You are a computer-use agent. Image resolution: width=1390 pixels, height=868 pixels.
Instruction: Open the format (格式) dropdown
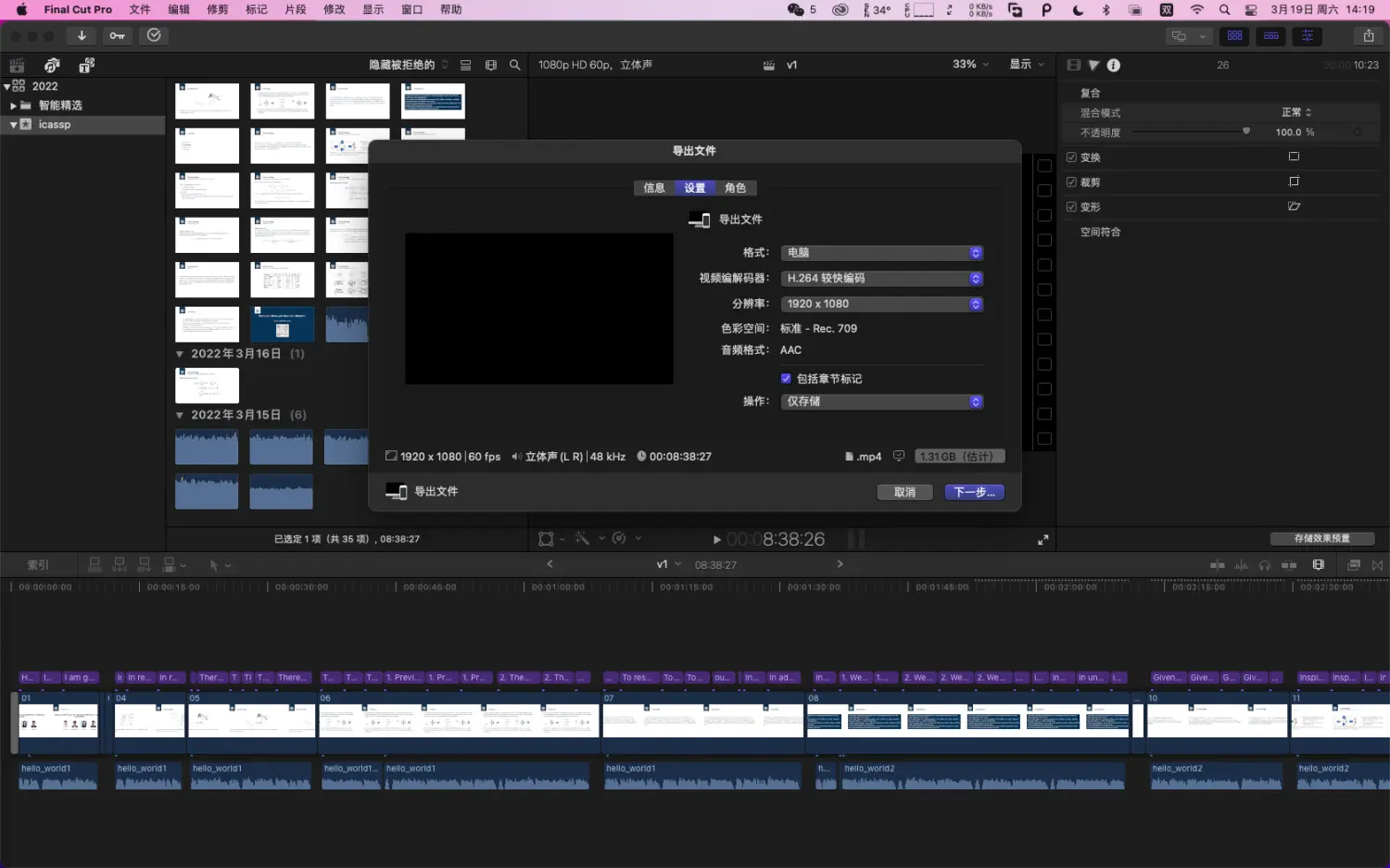tap(881, 253)
